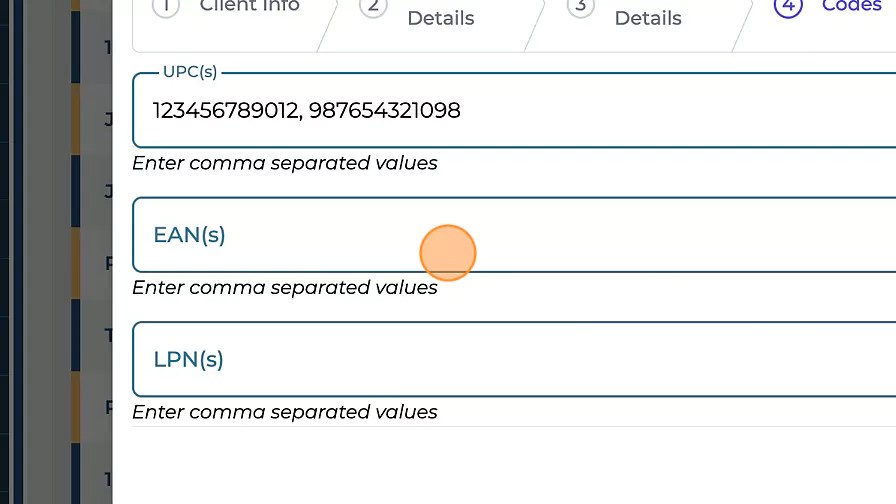Click the helper text below EAN(s)
The width and height of the screenshot is (896, 504).
click(285, 287)
